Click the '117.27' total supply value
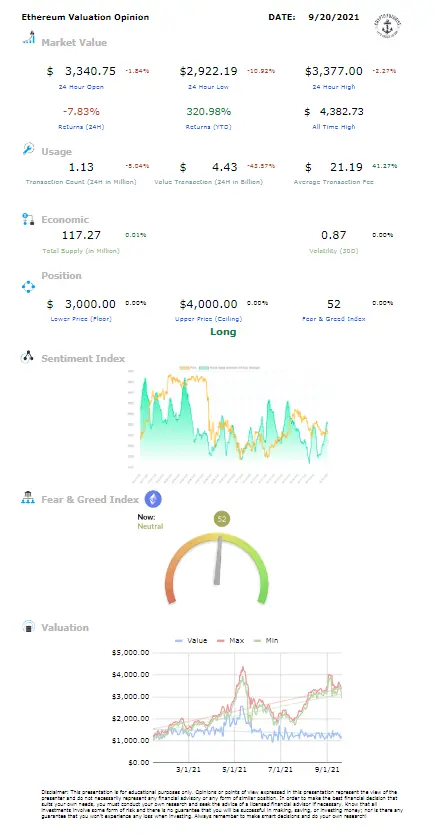 point(81,235)
